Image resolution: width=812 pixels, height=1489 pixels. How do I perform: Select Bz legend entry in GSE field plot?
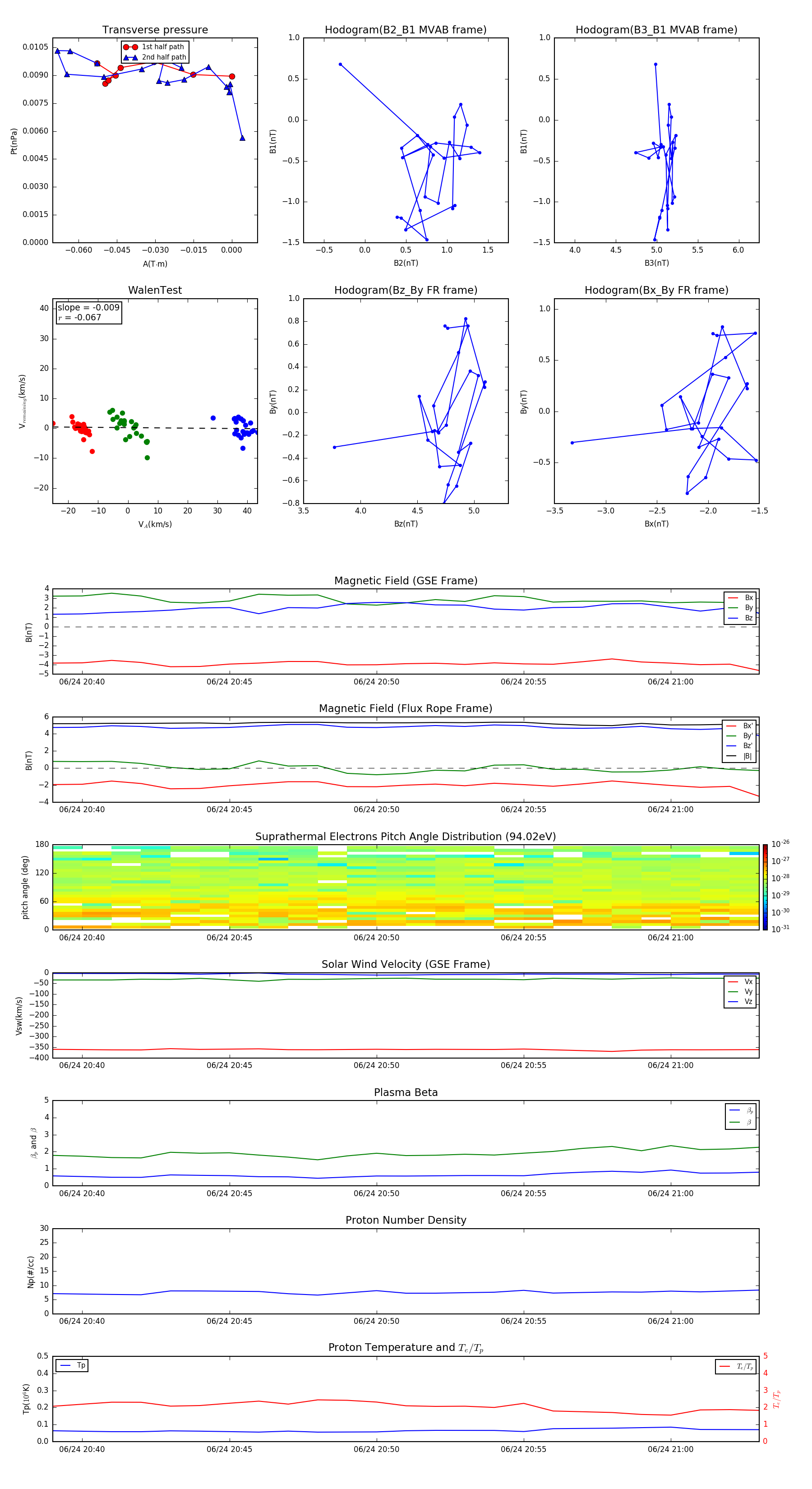click(x=740, y=618)
